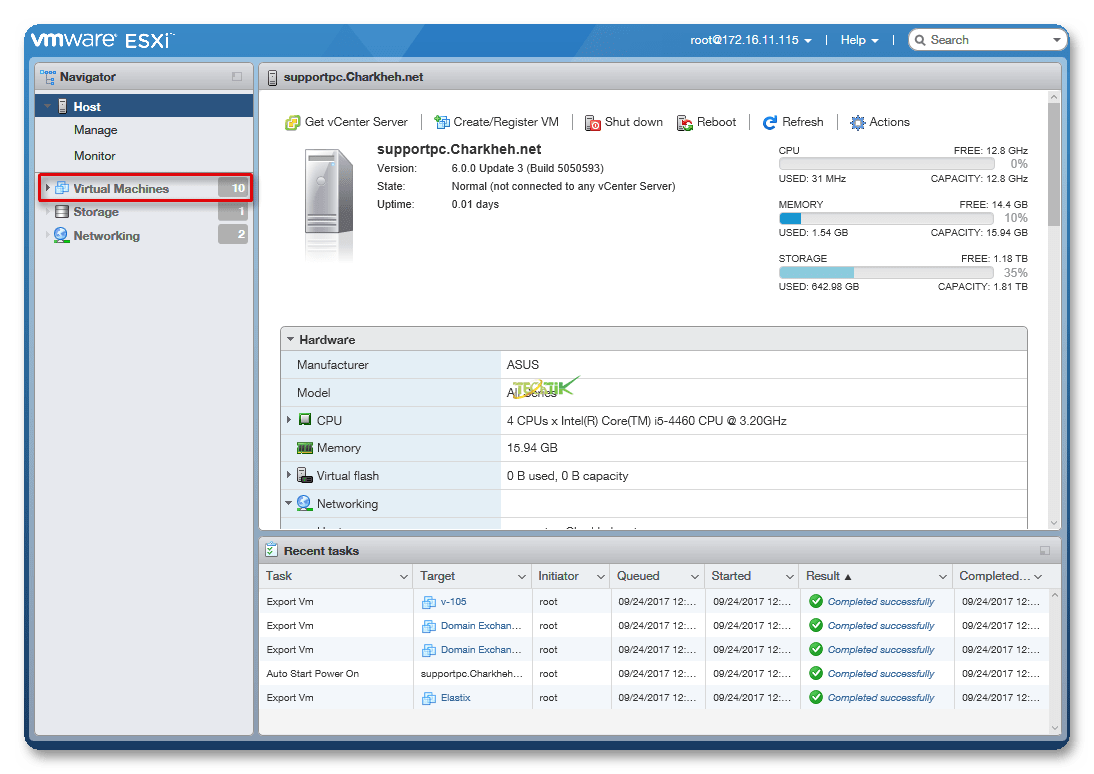Click the Shut down icon
This screenshot has height=774, width=1094.
[592, 123]
